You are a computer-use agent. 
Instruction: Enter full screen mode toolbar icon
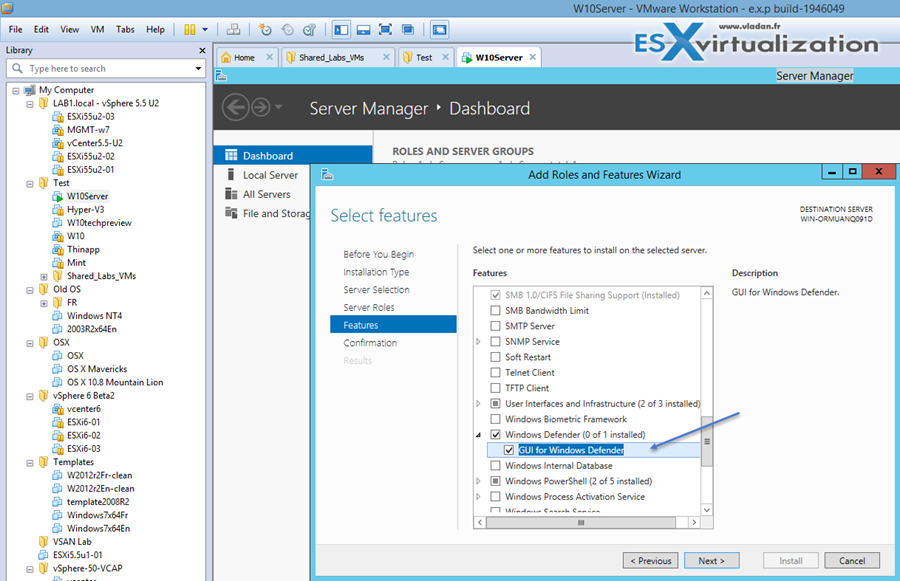(x=386, y=30)
